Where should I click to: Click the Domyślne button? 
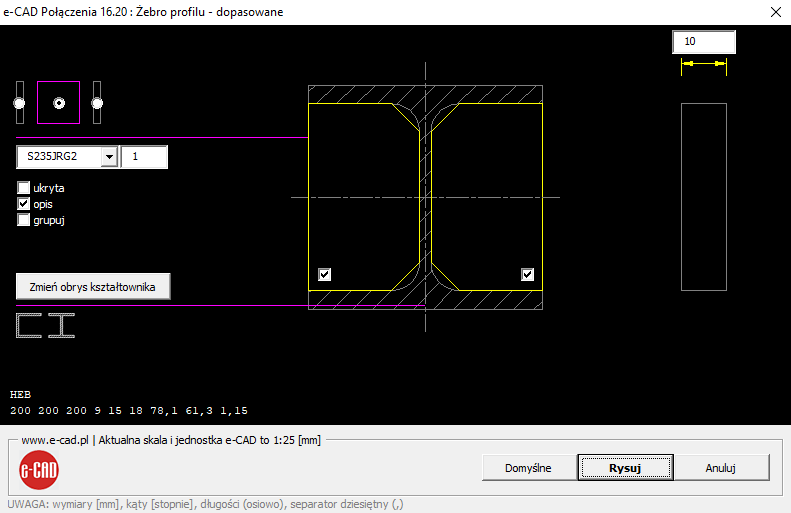(x=528, y=468)
